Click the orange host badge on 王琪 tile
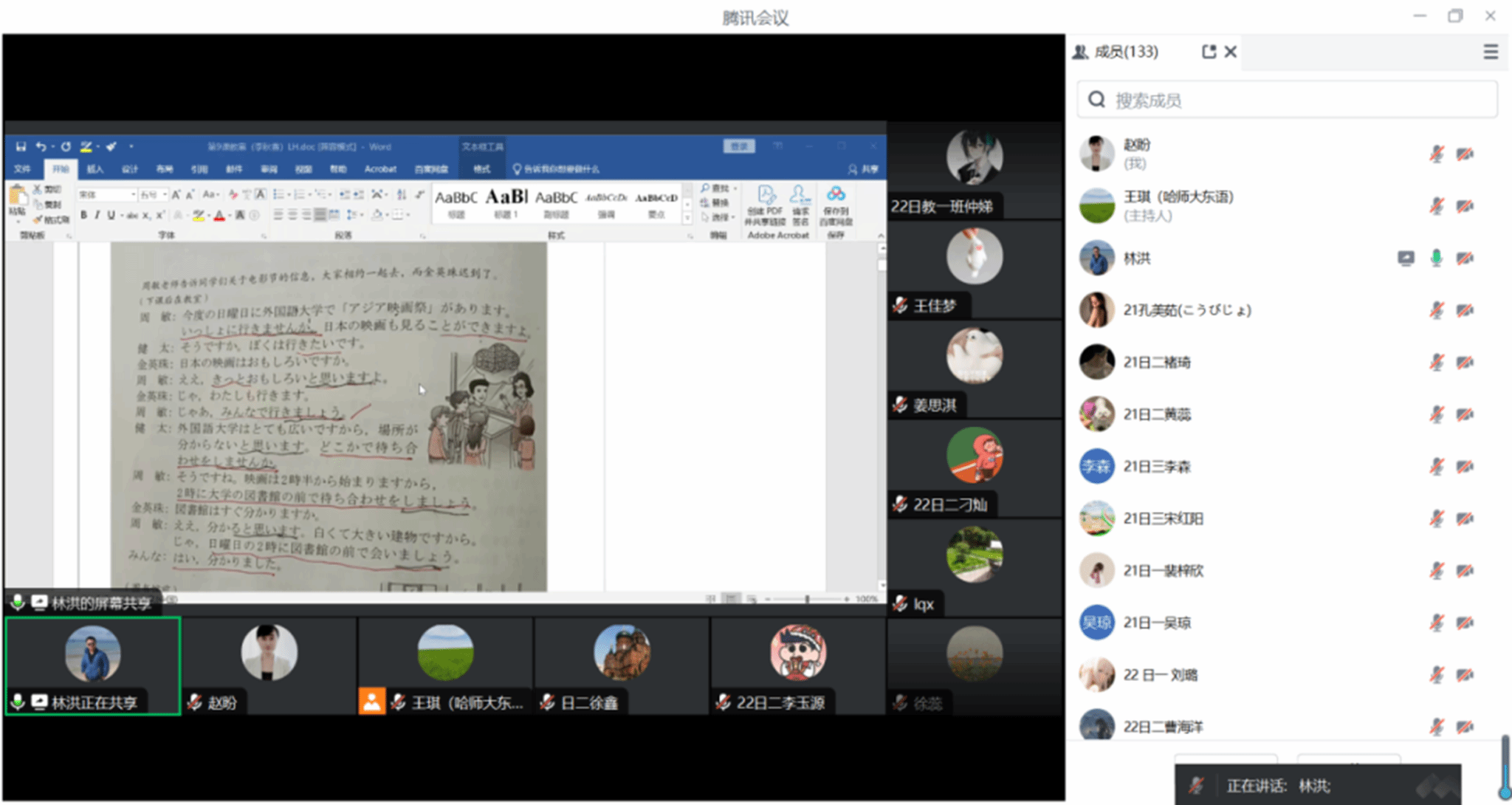This screenshot has height=805, width=1512. tap(371, 702)
